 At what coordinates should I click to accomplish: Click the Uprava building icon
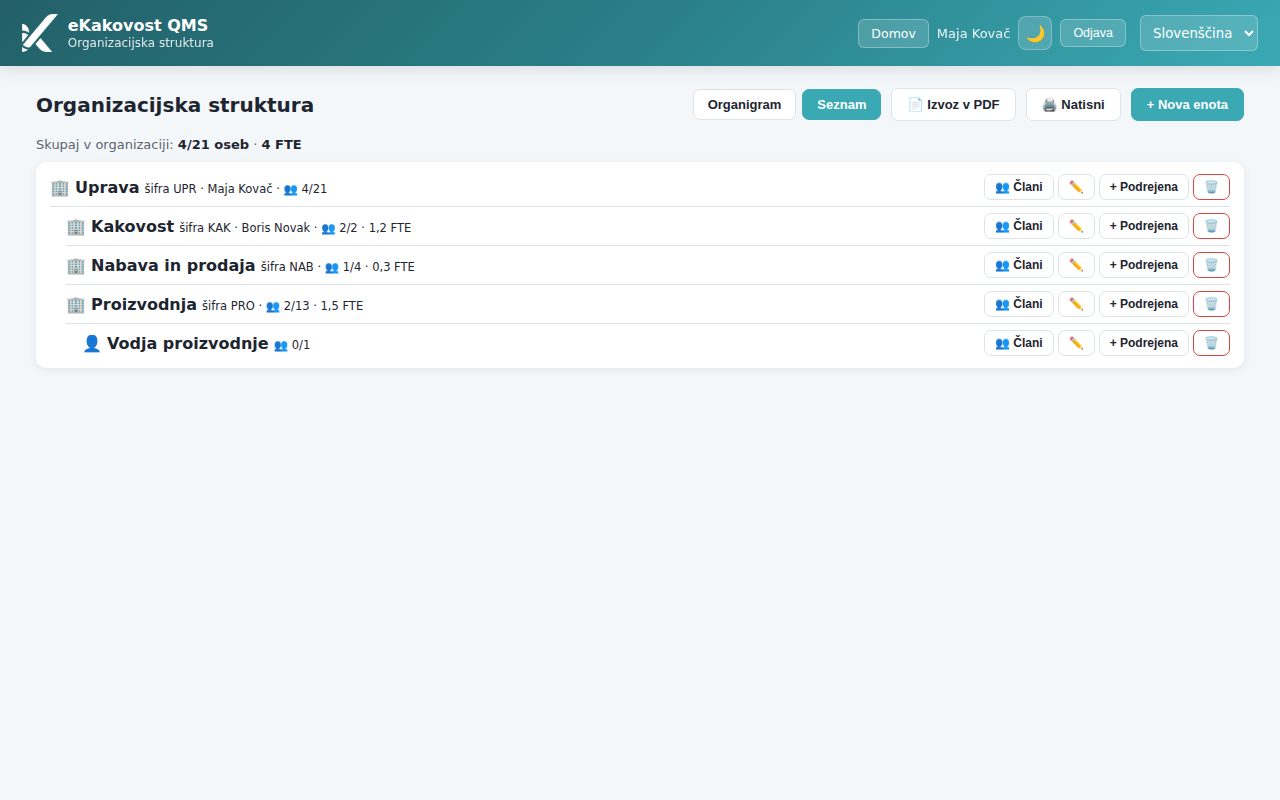[60, 187]
